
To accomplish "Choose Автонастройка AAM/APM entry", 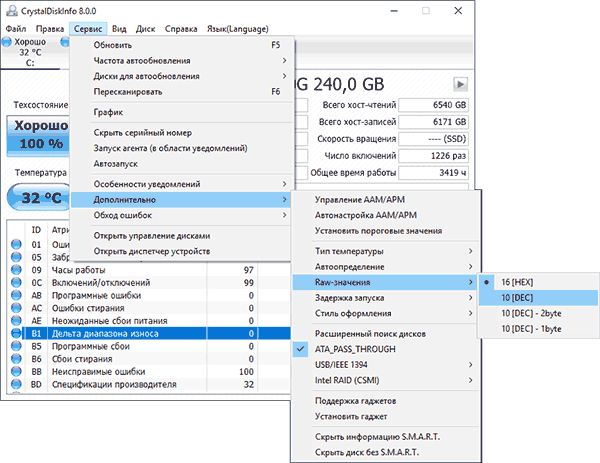I will [385, 215].
